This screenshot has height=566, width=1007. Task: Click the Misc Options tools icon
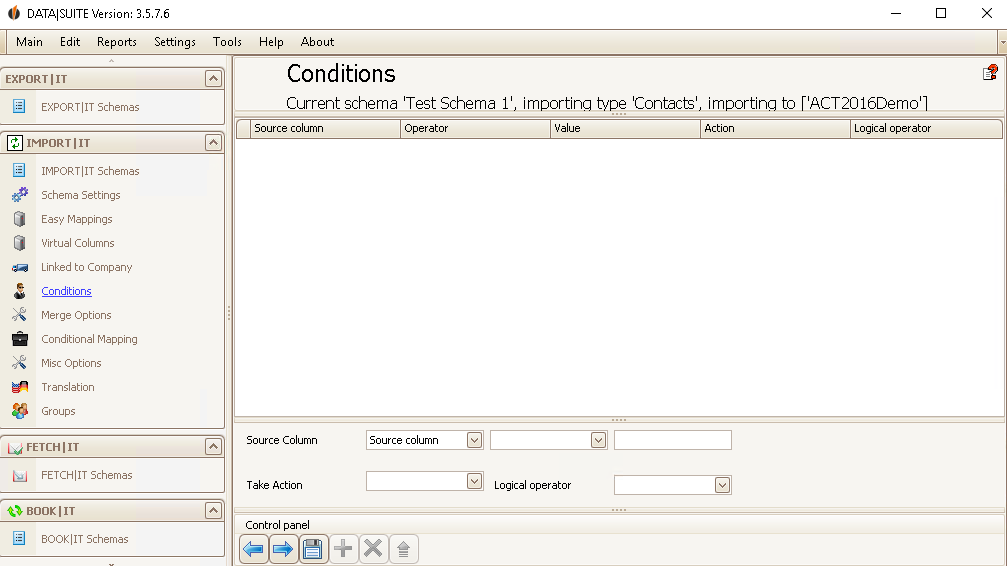[19, 363]
